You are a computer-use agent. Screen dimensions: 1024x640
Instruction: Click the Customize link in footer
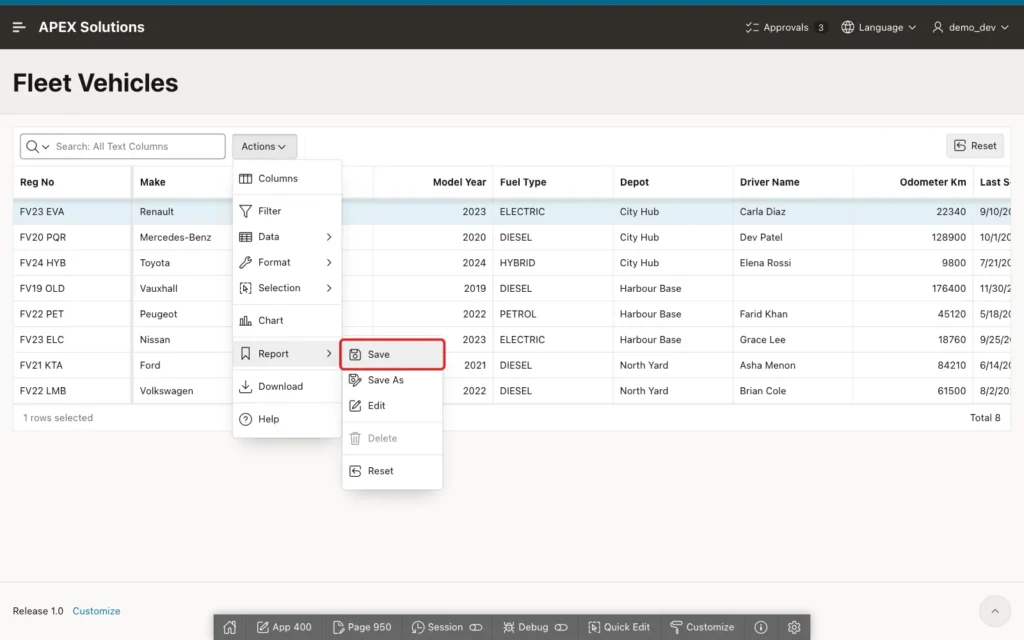96,611
